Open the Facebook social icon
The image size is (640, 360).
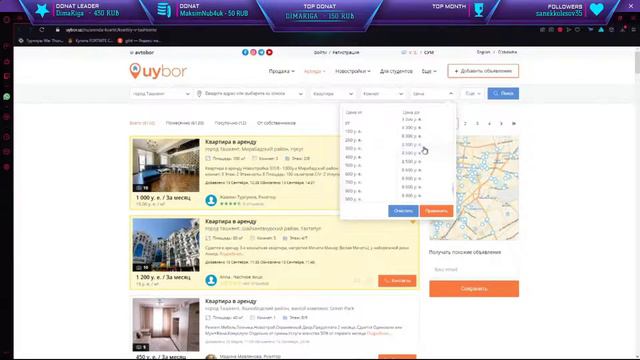245,52
